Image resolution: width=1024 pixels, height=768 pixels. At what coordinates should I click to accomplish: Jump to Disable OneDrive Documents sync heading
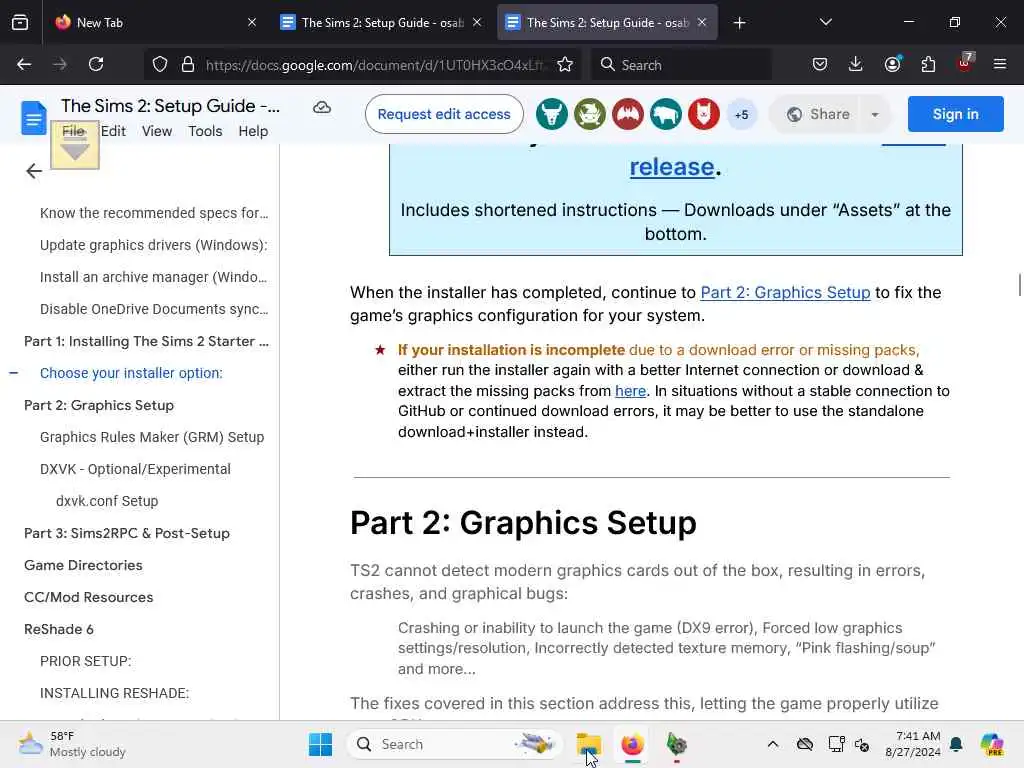pos(154,309)
